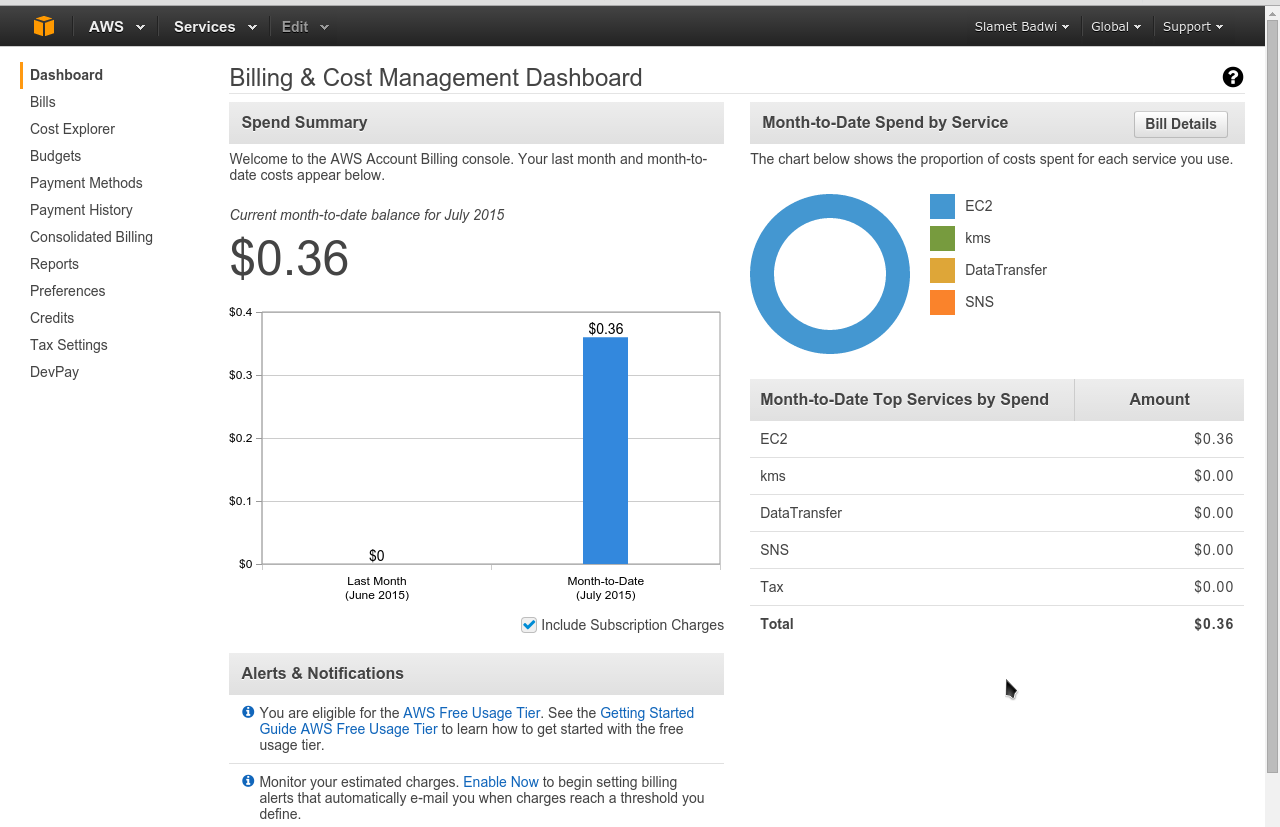Click the Total $0.36 amount value
1280x827 pixels.
coord(1214,624)
